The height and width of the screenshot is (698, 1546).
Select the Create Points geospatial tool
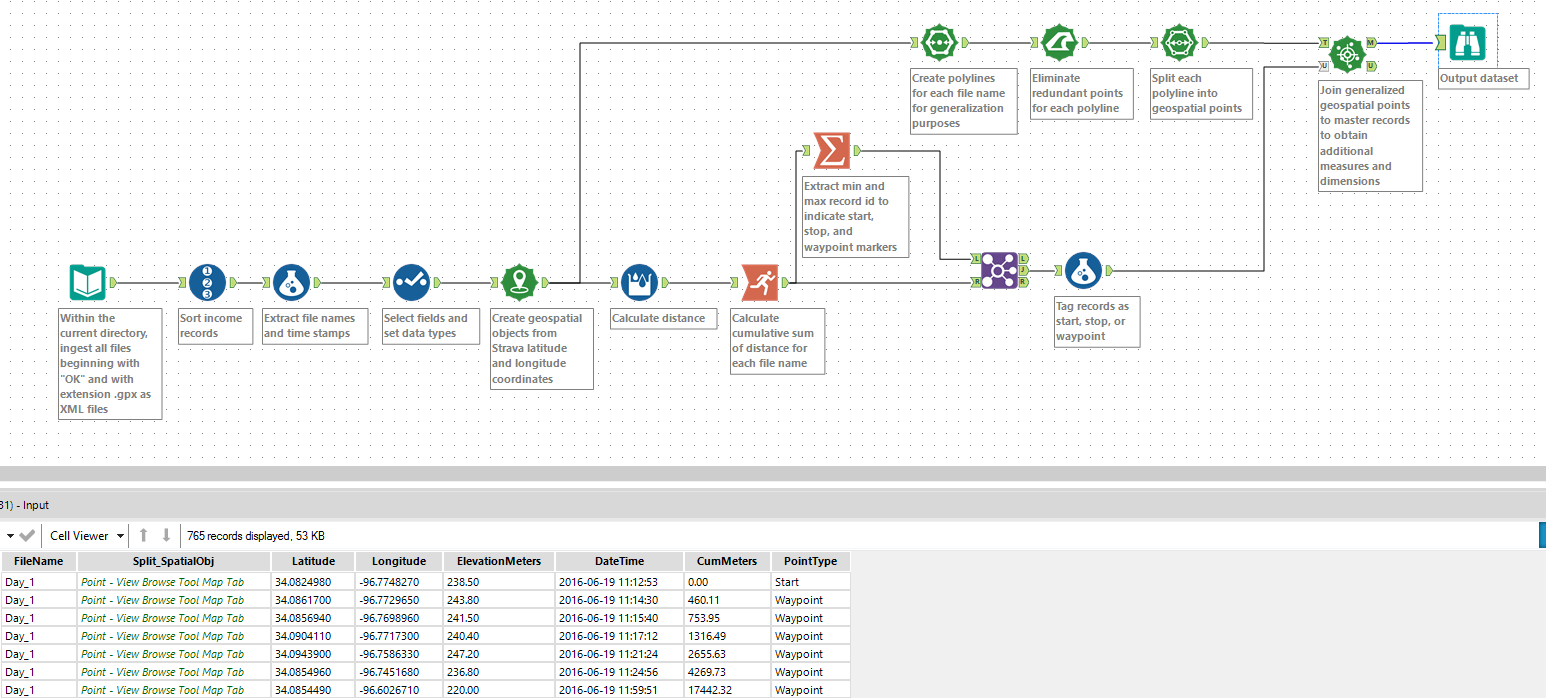point(520,283)
